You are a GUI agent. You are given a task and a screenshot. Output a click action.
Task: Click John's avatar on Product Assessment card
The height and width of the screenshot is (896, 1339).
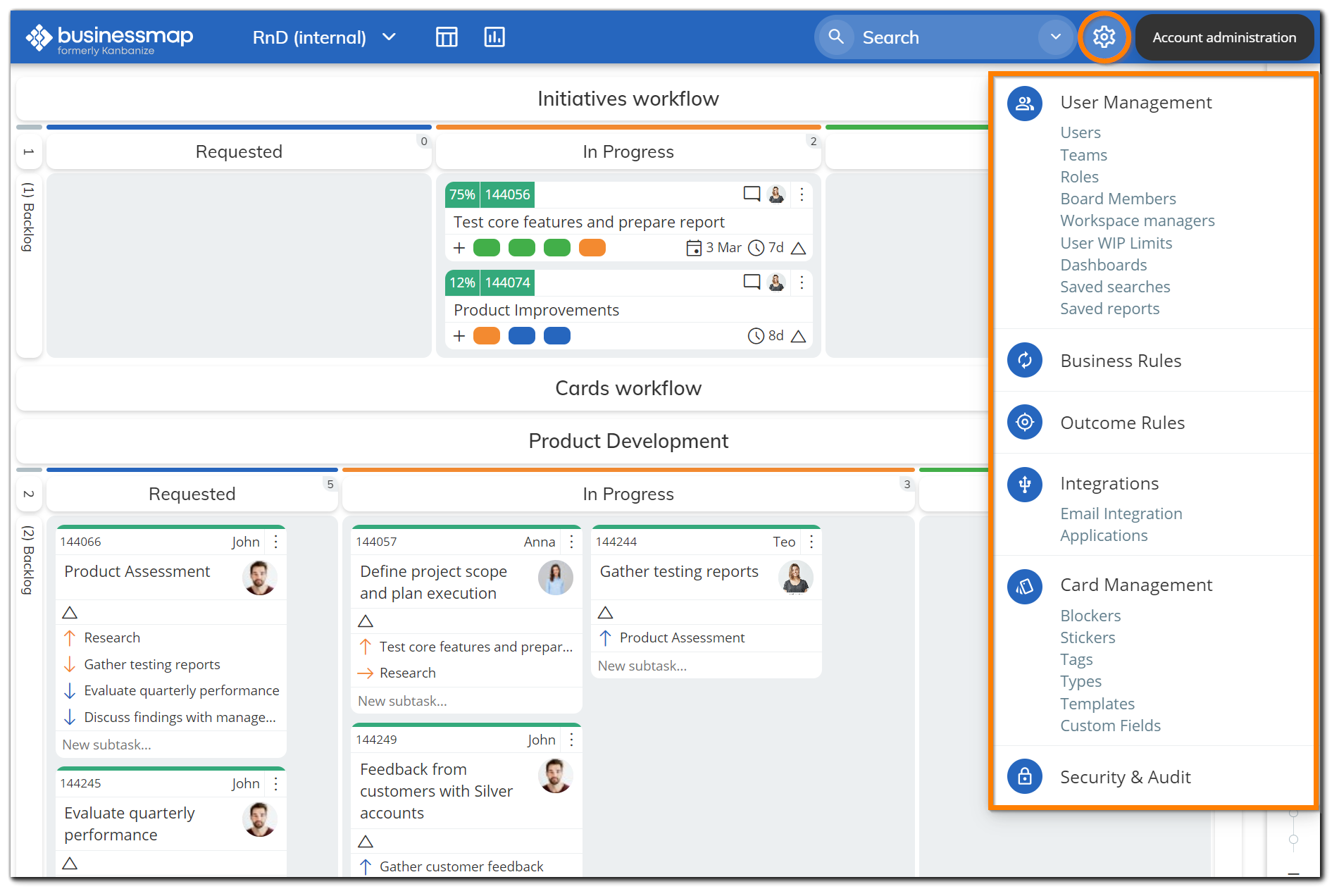point(260,578)
